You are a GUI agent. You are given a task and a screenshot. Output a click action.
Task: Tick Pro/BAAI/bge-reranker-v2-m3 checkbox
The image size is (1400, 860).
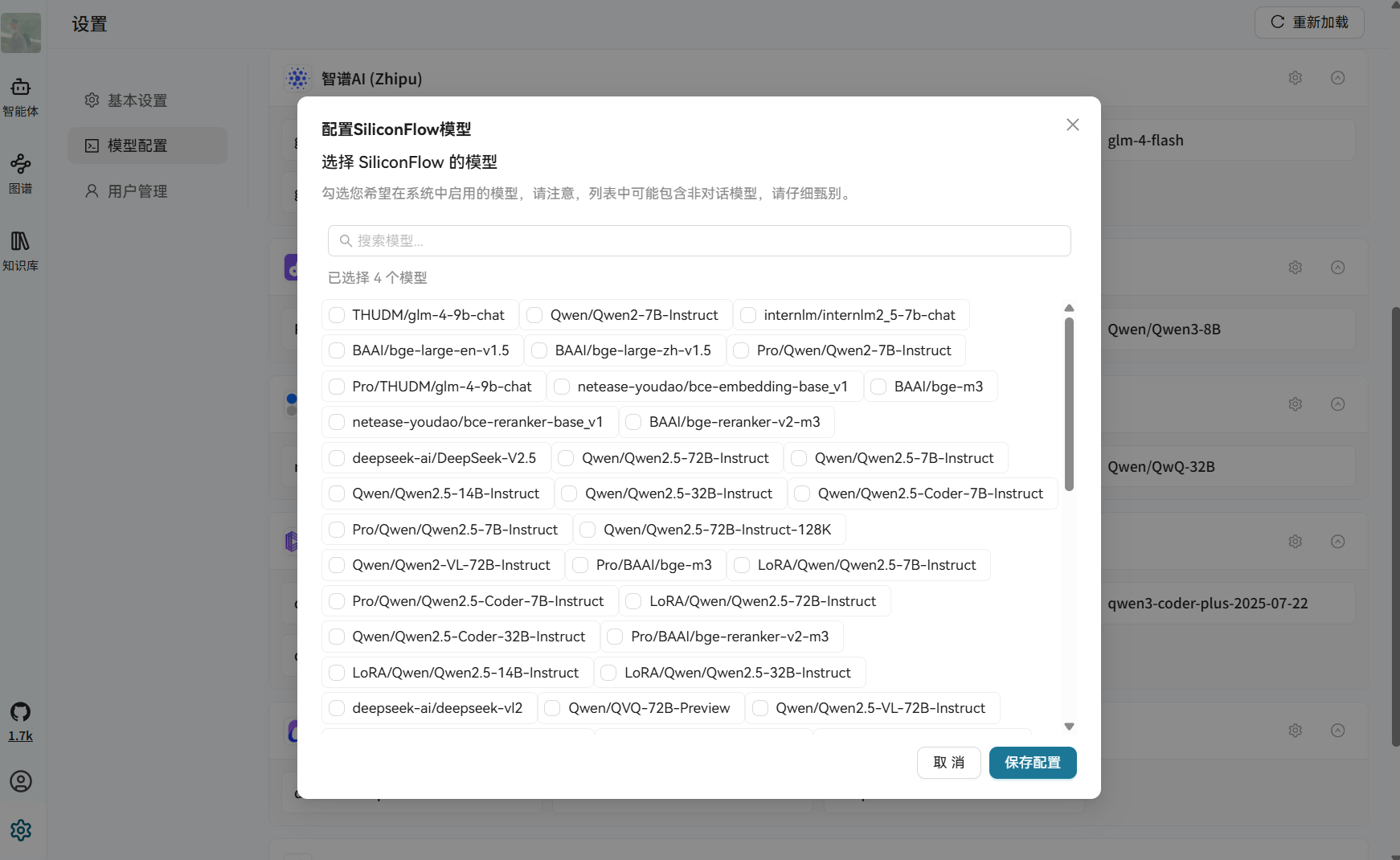click(616, 637)
